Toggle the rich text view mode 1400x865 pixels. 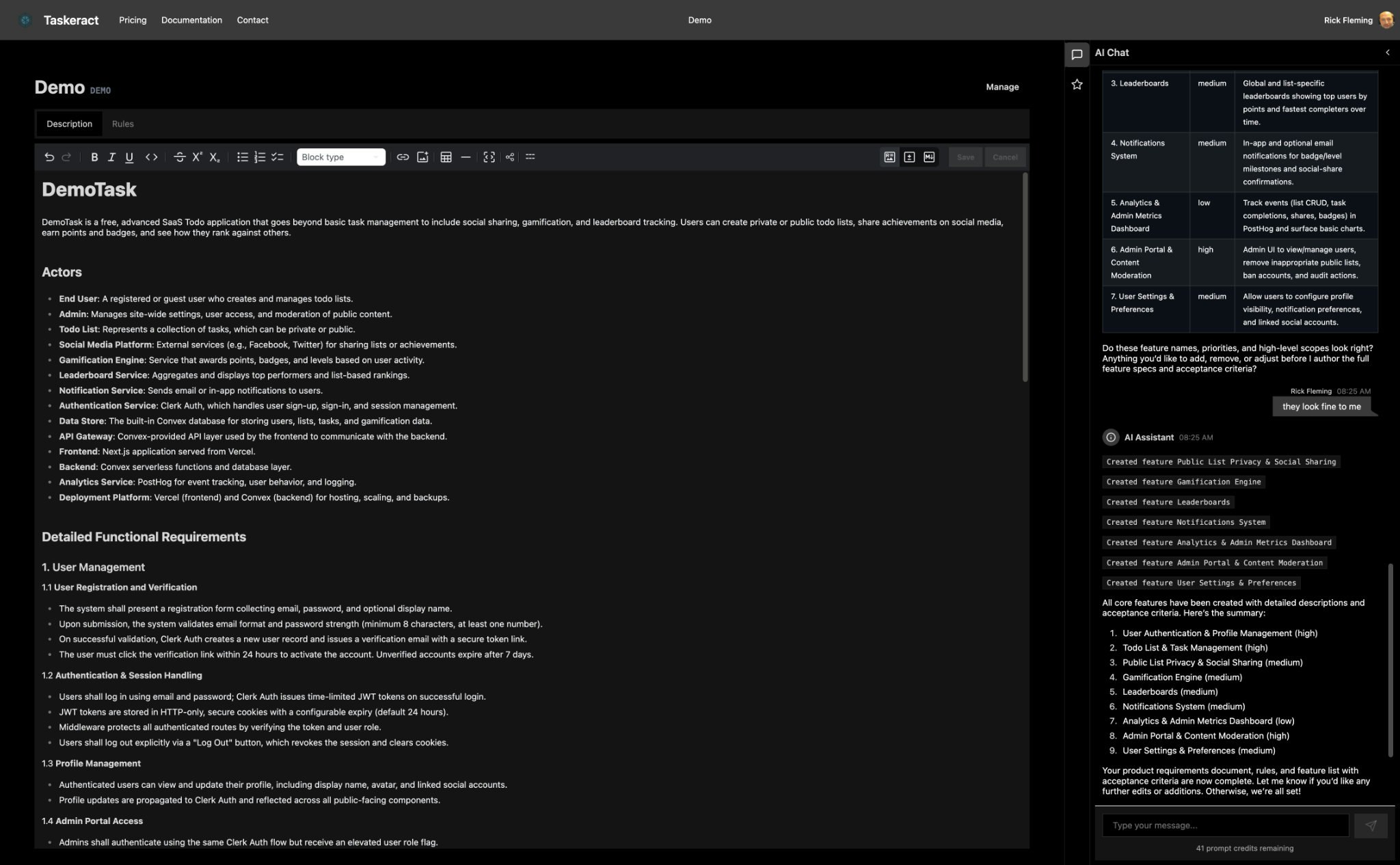click(889, 157)
